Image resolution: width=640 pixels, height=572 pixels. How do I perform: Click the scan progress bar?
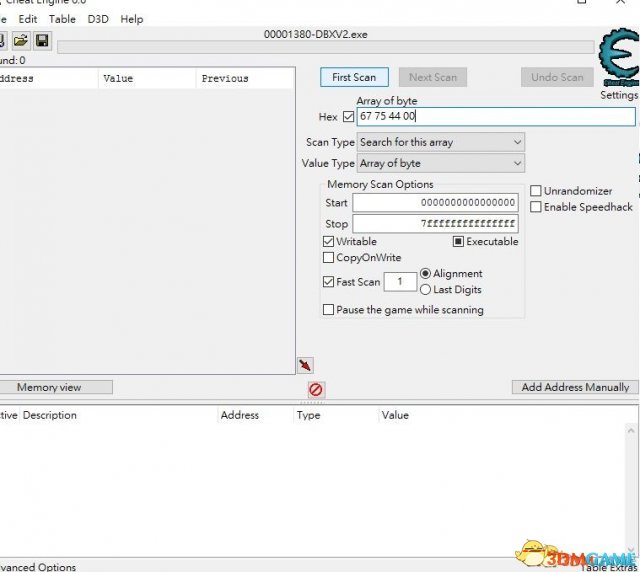coord(325,47)
